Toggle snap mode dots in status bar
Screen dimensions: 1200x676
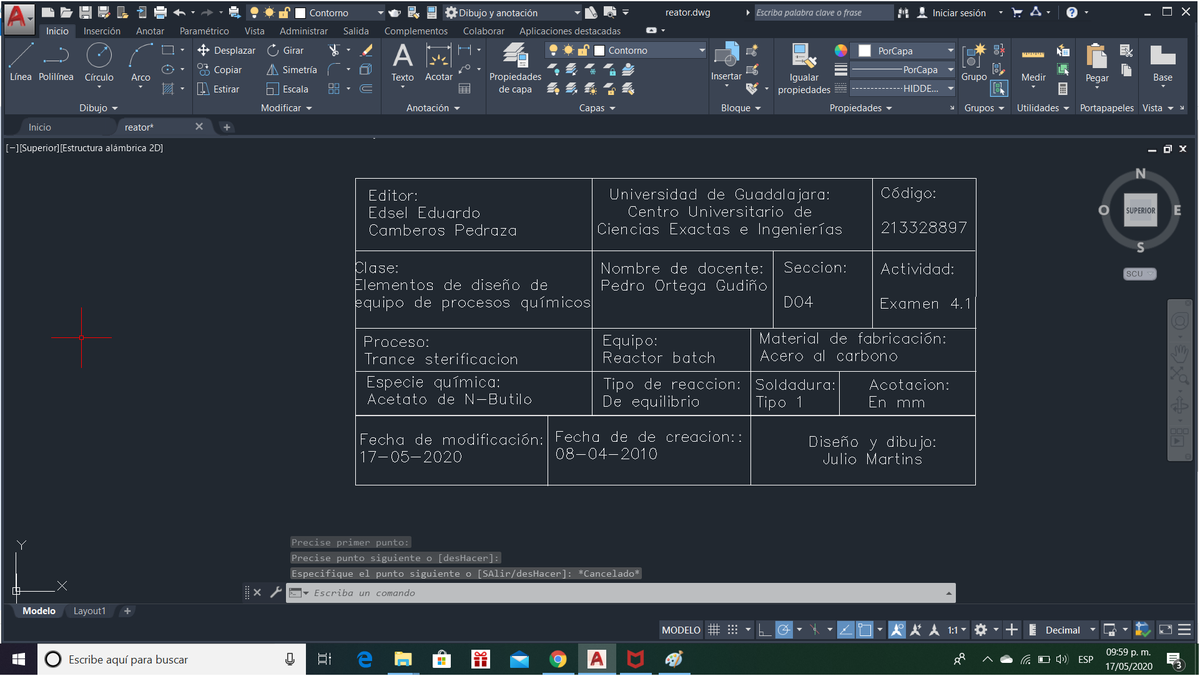coord(733,630)
